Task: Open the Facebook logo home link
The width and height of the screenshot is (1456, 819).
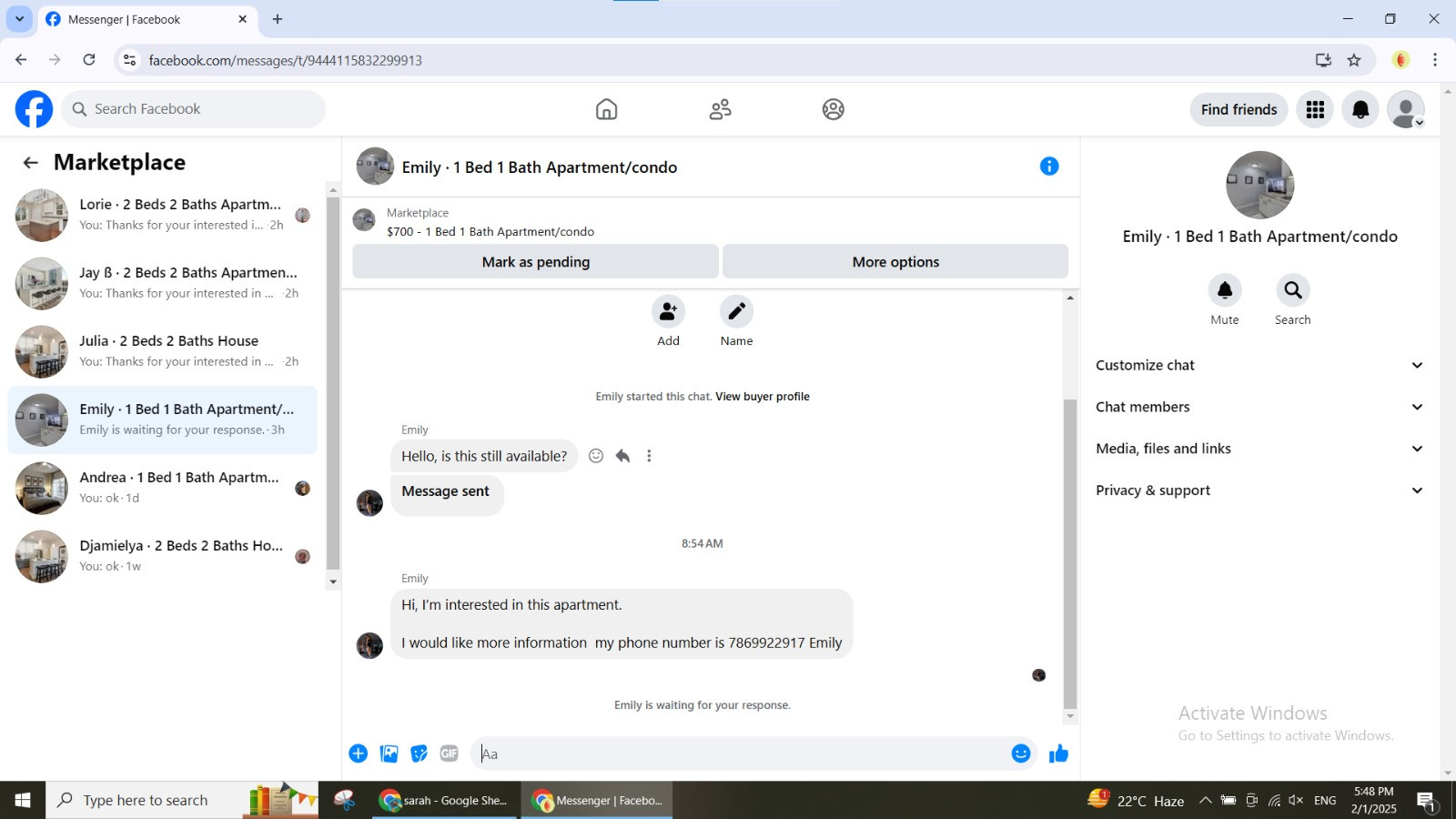Action: [34, 109]
